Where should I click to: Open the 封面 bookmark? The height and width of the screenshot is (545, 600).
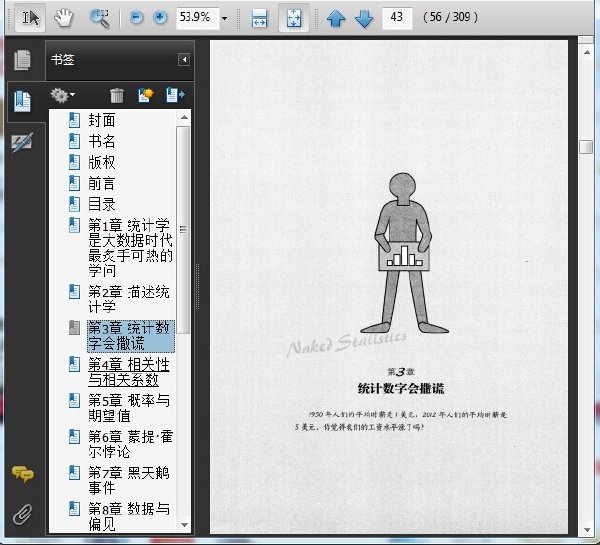coord(102,120)
